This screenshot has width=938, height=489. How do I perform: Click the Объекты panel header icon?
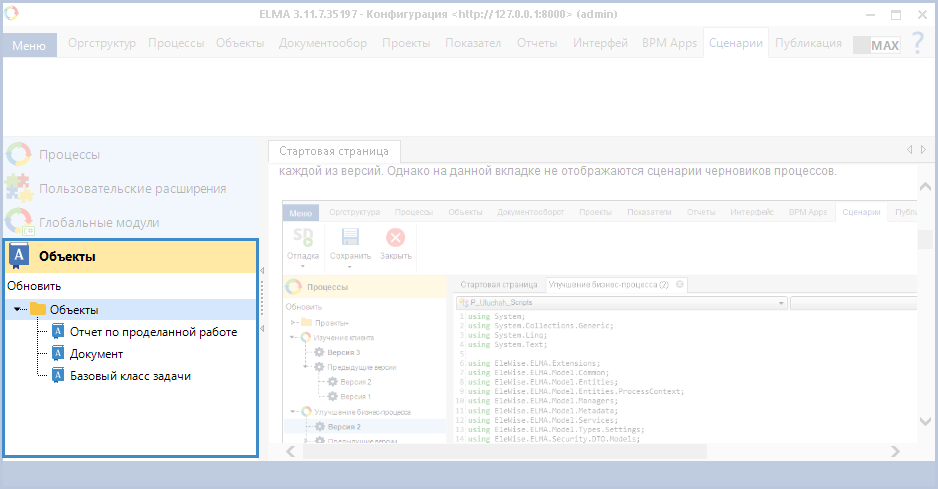click(20, 256)
